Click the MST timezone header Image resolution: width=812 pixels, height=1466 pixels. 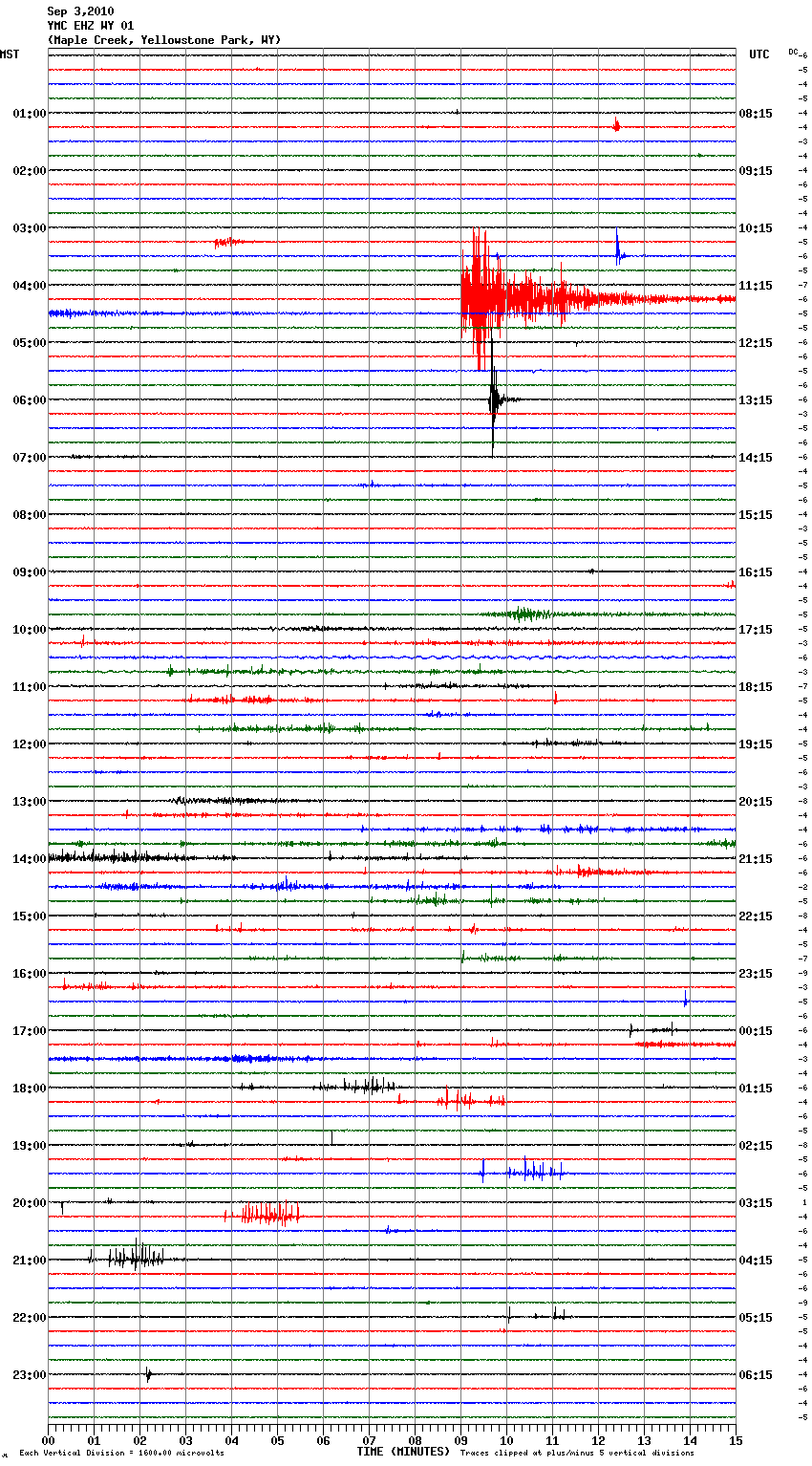click(x=10, y=54)
